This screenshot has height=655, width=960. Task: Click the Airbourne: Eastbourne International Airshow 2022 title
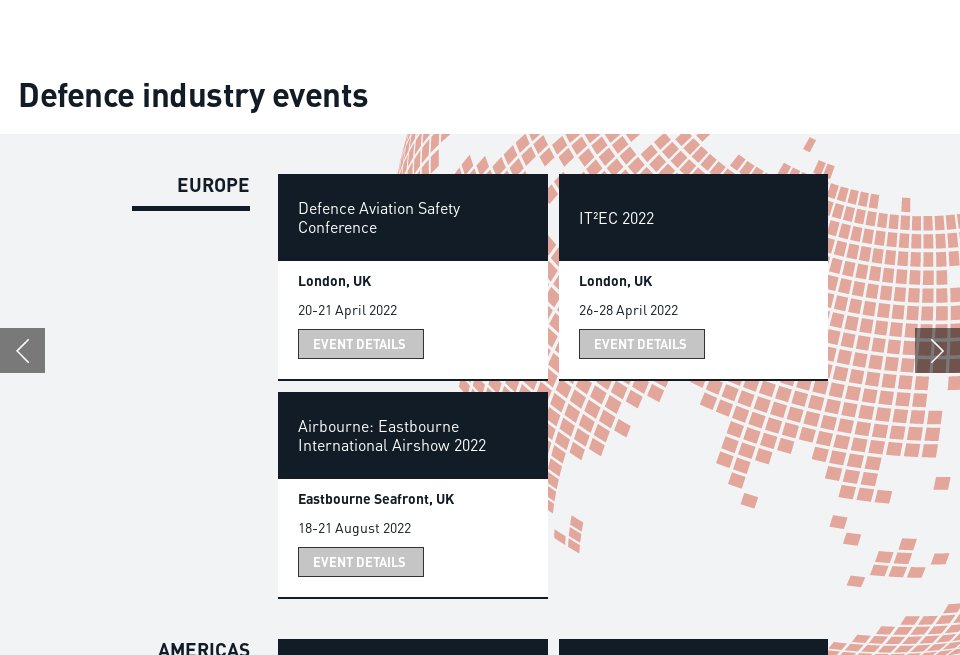(x=392, y=436)
